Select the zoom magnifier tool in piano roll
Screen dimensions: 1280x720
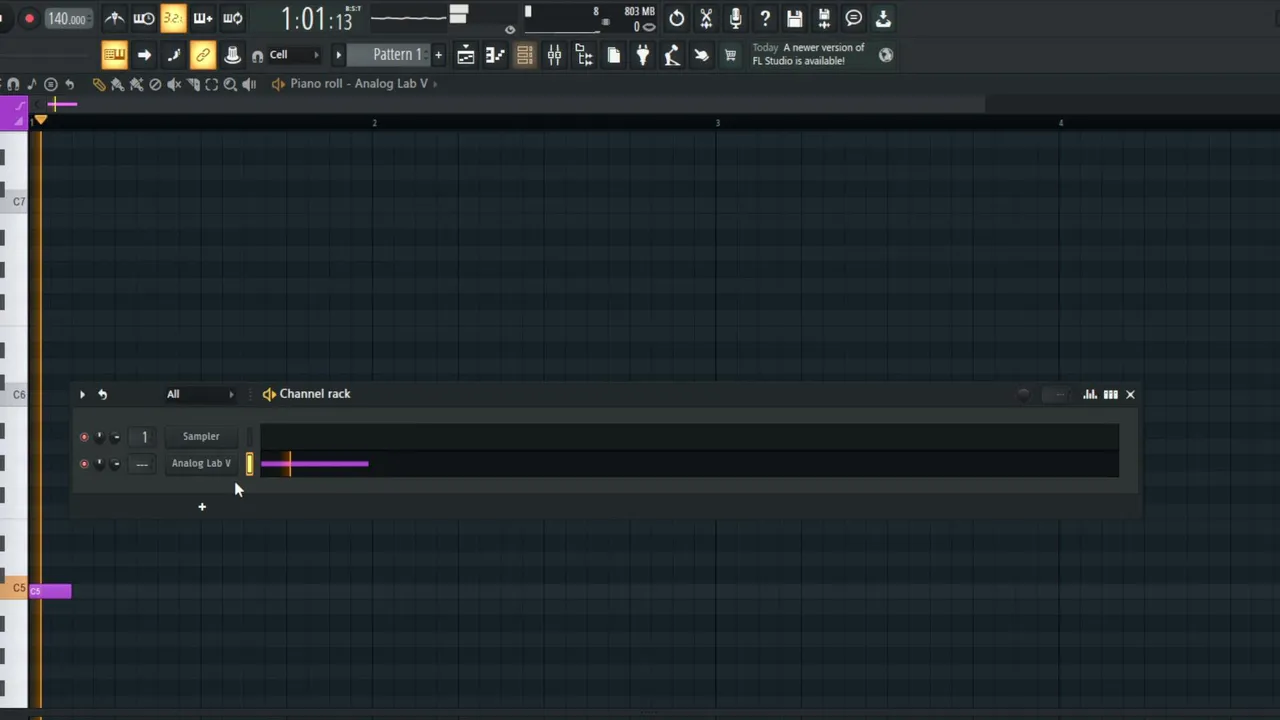[230, 84]
